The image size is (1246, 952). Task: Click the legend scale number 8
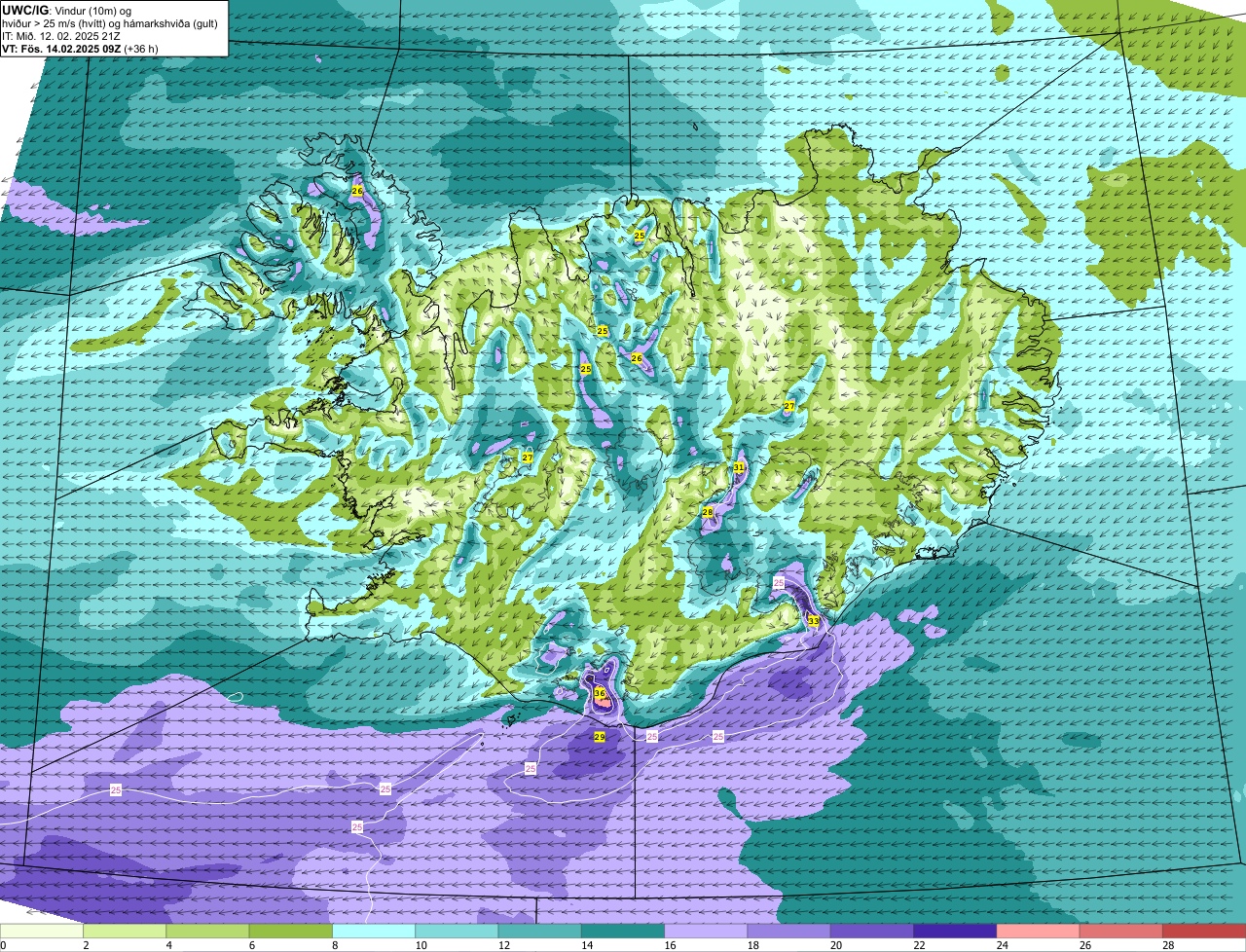tap(334, 945)
